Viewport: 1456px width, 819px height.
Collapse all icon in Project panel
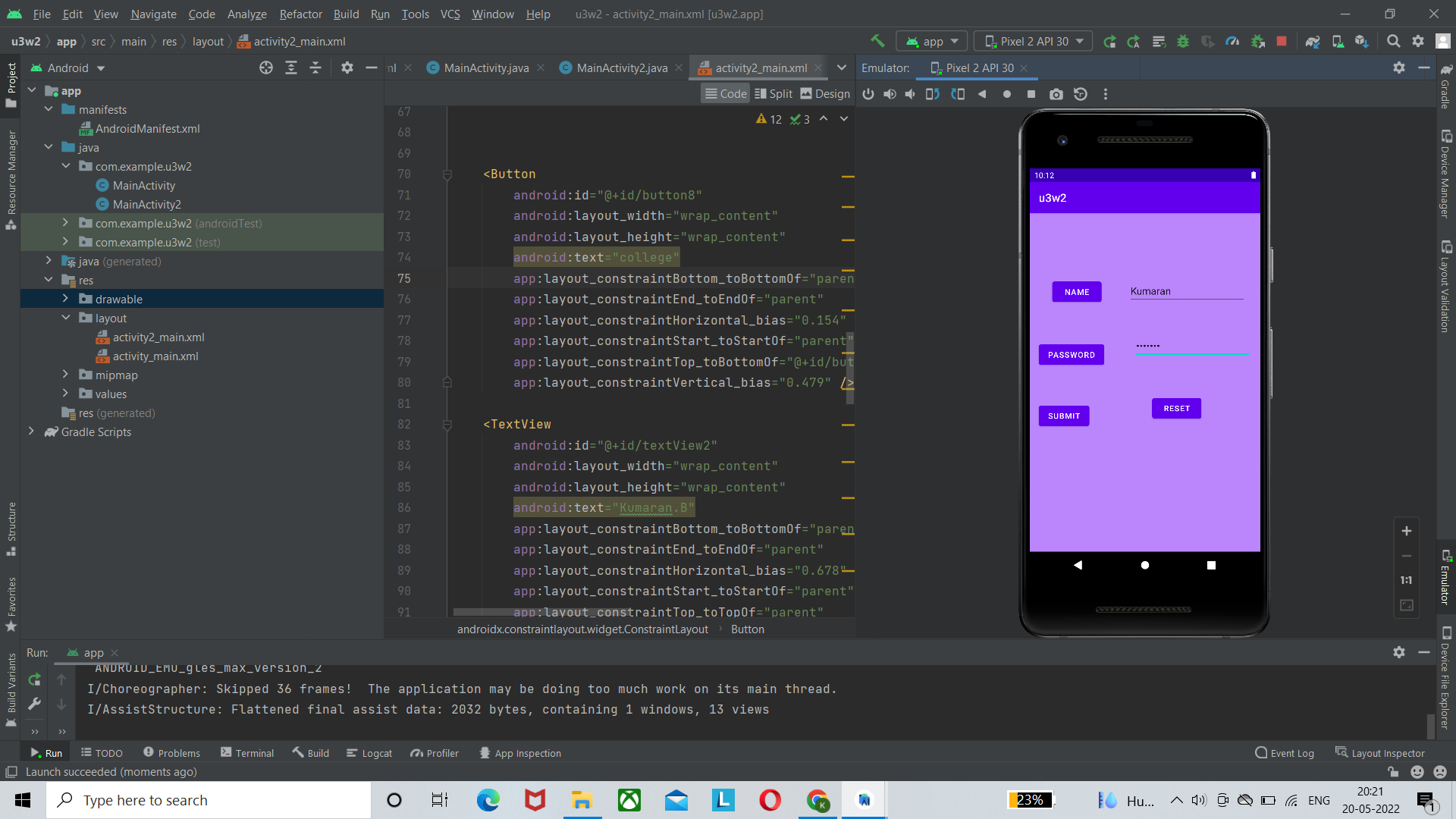[315, 67]
